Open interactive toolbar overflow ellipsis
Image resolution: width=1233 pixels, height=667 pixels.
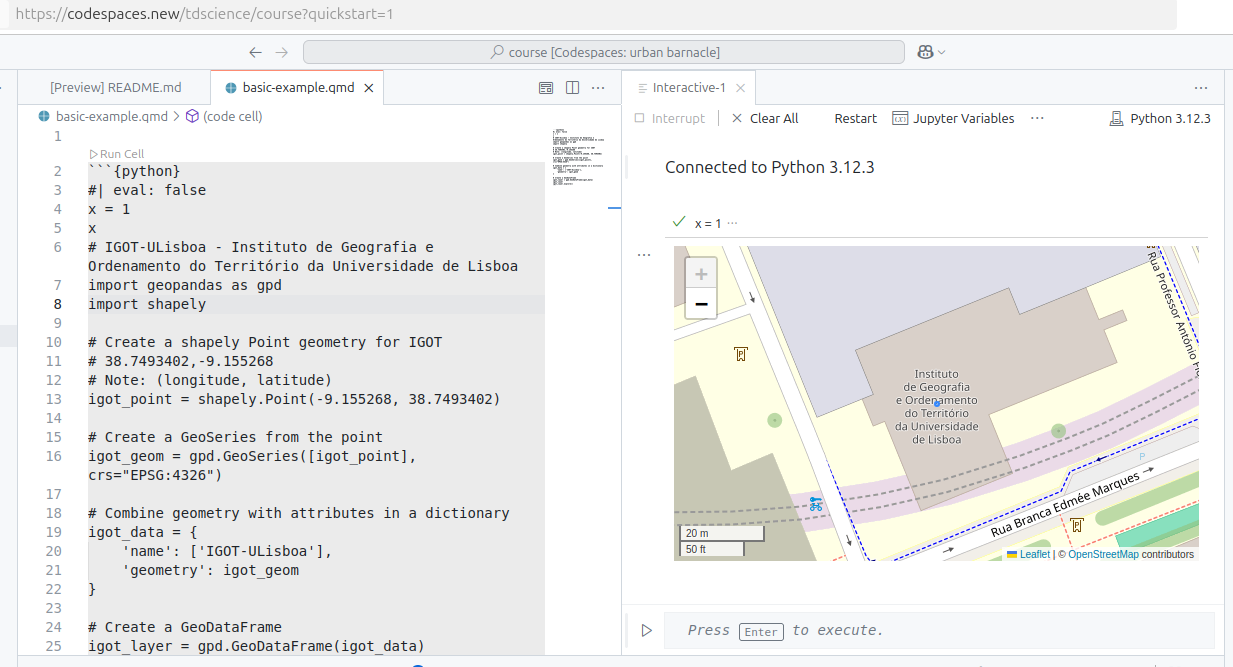click(x=1037, y=118)
